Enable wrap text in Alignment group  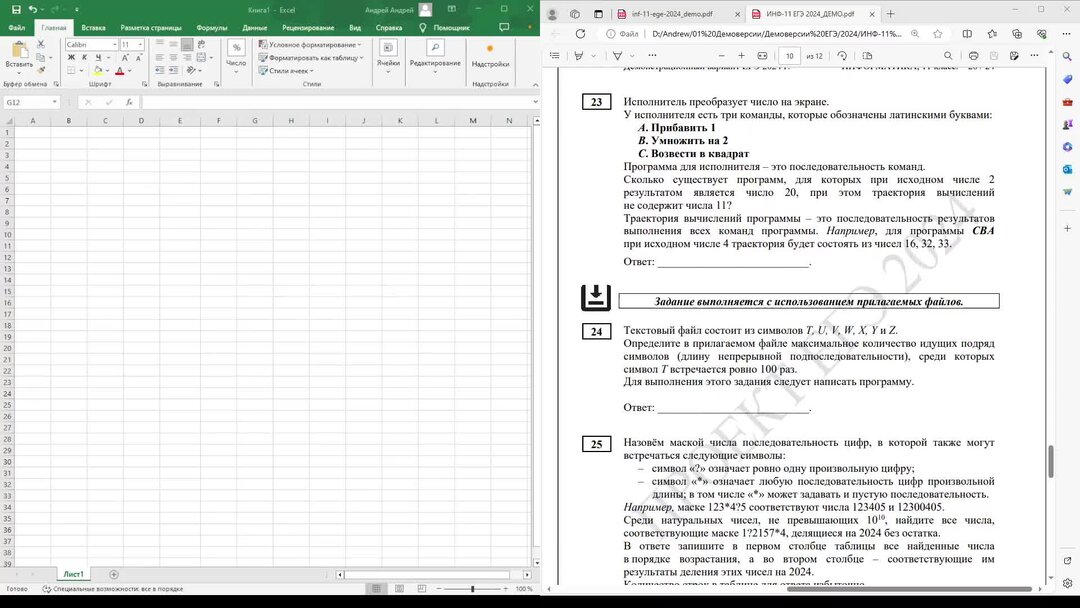[201, 44]
